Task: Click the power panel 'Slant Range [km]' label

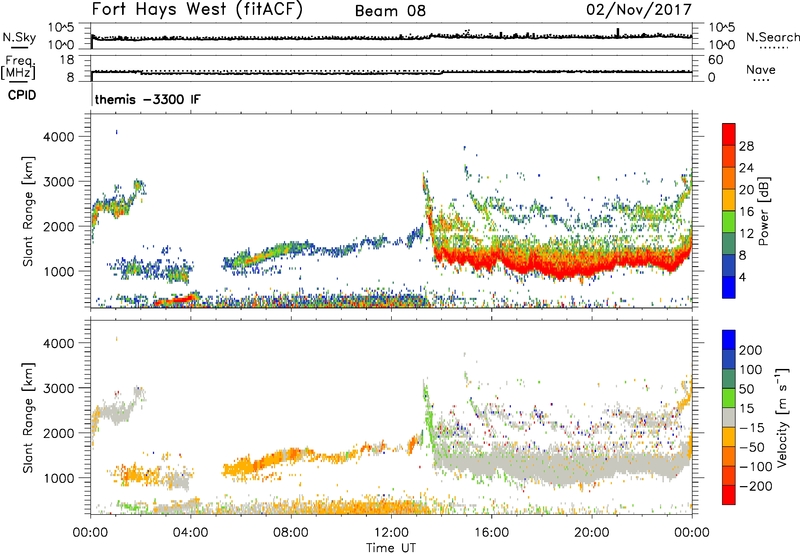Action: tap(28, 211)
